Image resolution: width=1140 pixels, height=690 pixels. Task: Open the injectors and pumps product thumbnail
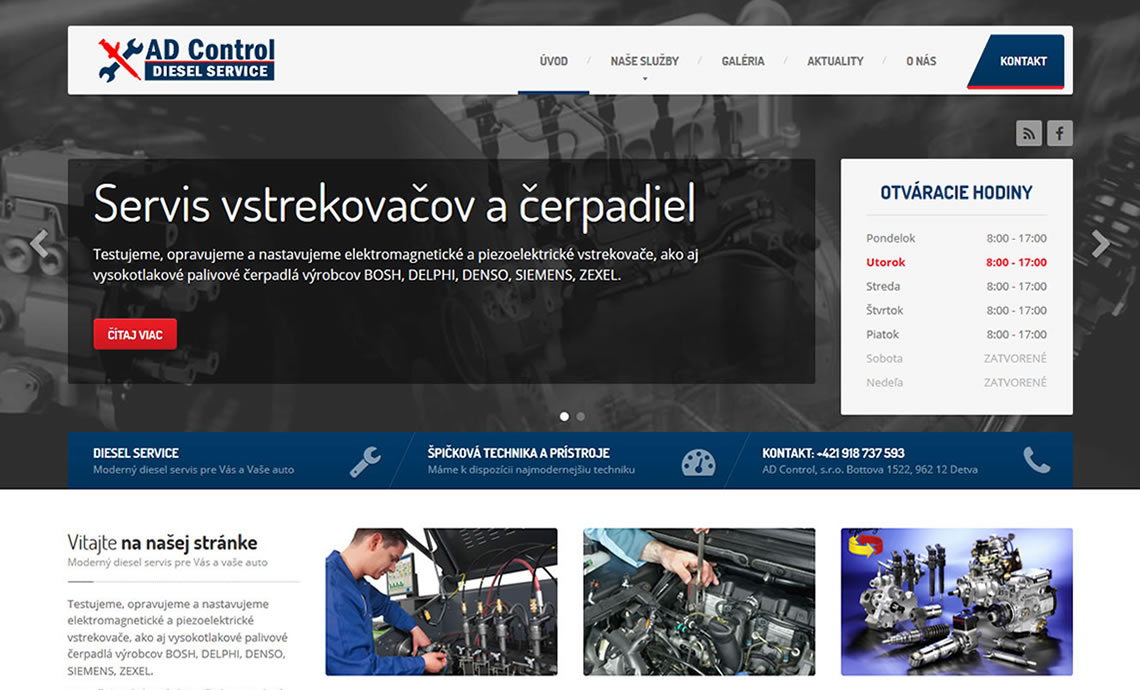click(x=957, y=602)
